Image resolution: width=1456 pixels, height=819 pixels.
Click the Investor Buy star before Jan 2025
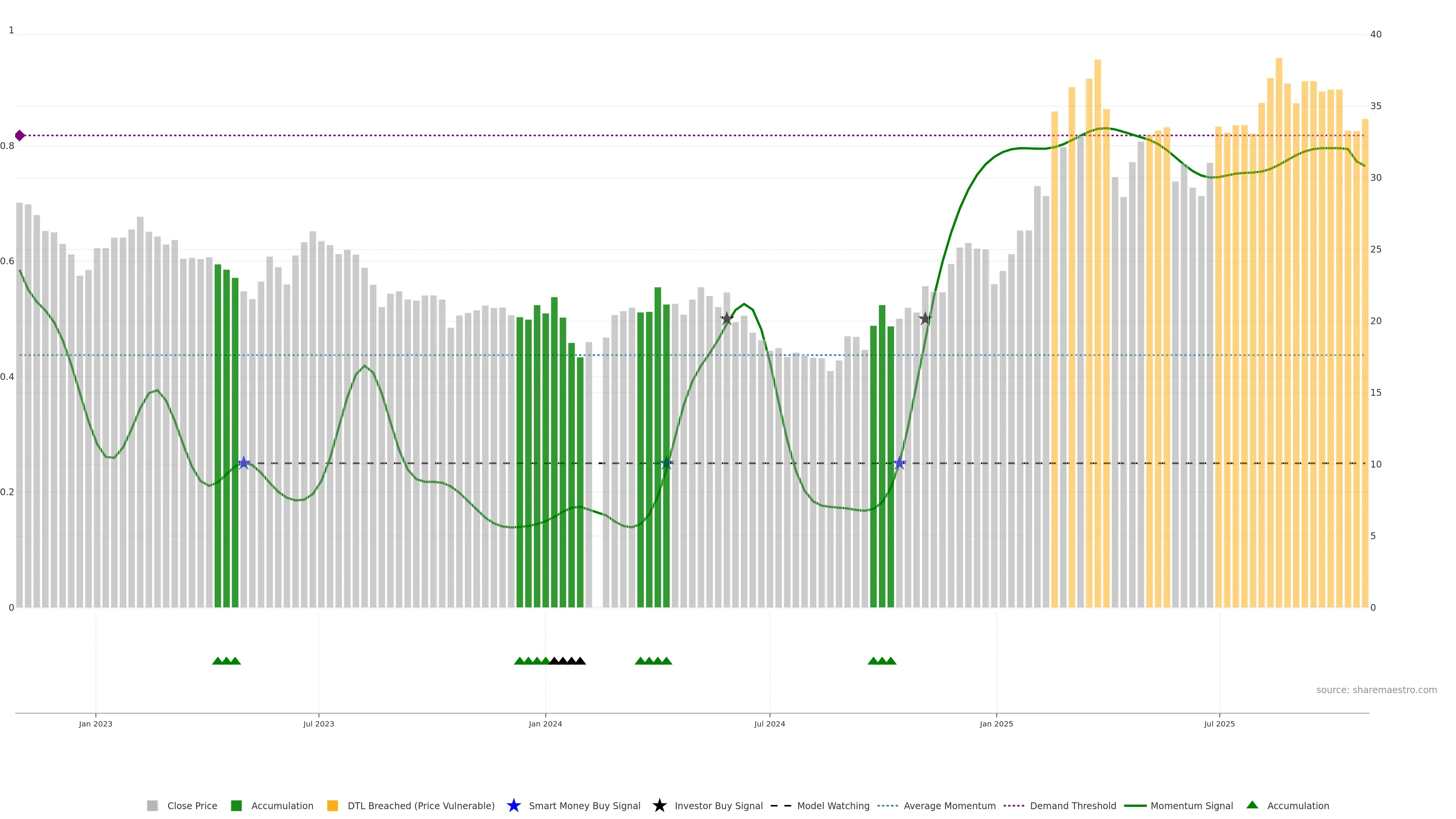tap(925, 319)
